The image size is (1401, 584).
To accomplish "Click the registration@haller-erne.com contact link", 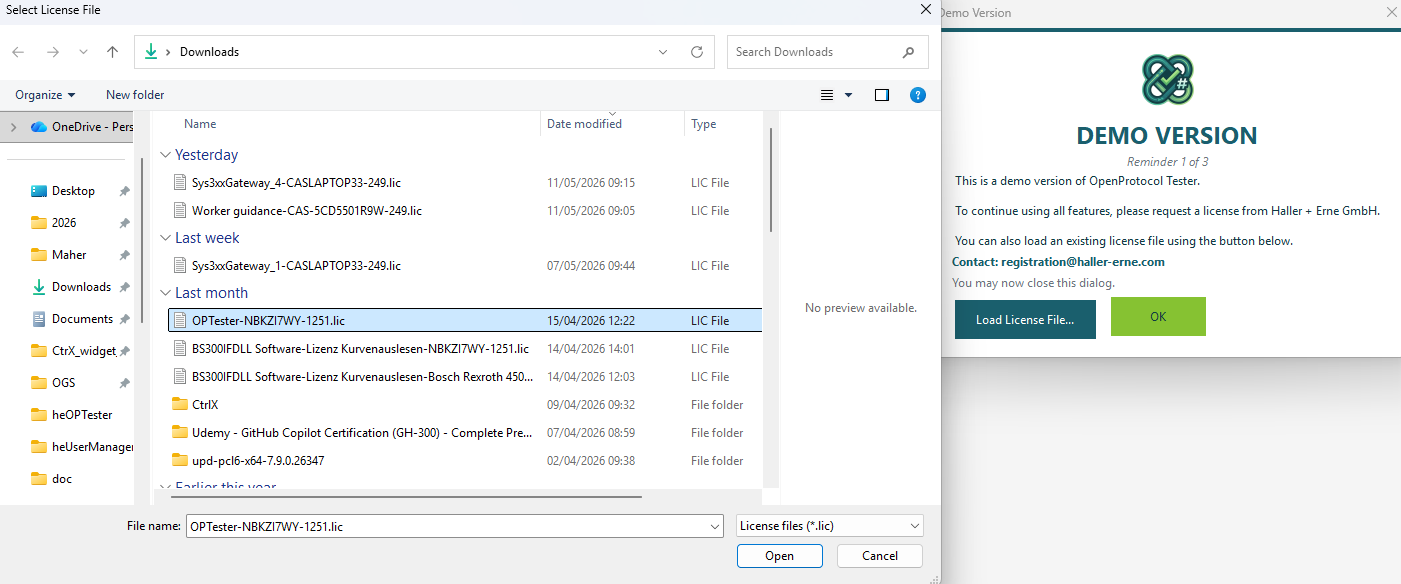I will [1083, 262].
